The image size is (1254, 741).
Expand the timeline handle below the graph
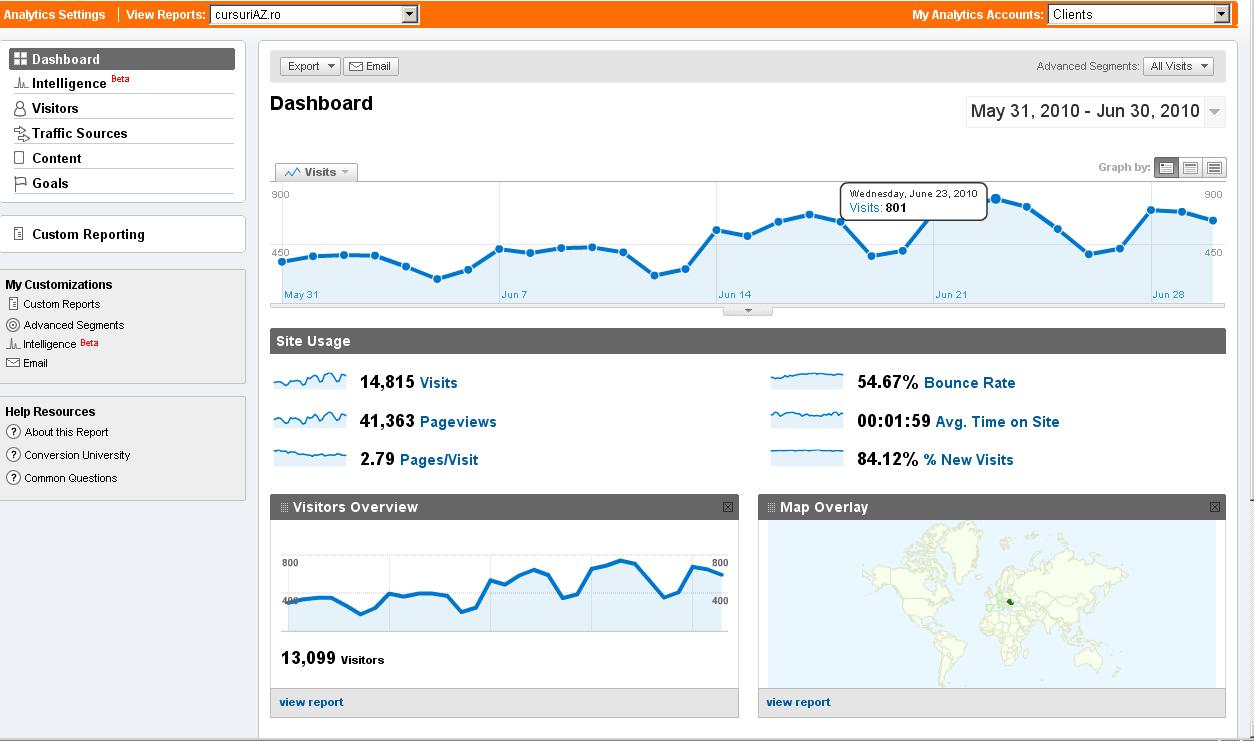[x=747, y=311]
